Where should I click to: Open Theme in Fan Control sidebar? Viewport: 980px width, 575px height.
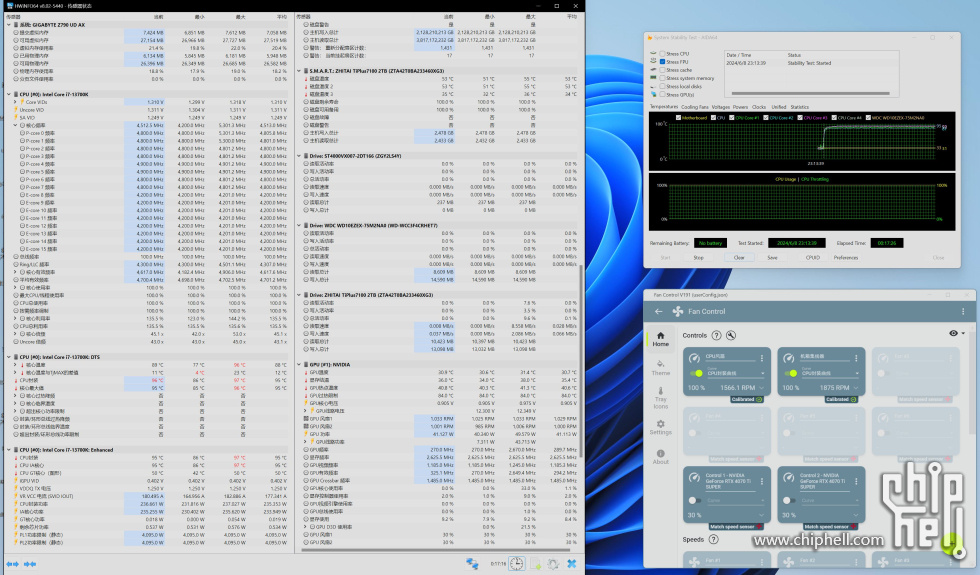tap(661, 368)
